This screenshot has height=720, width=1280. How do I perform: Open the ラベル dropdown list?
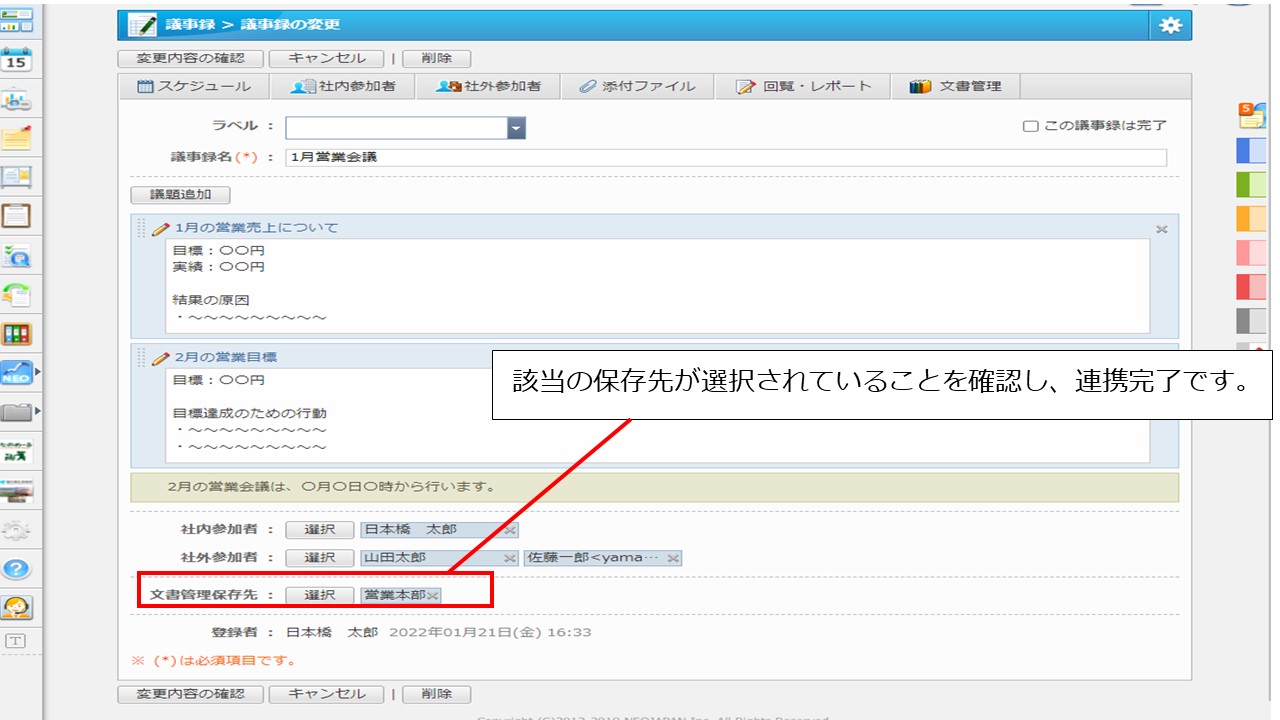[x=515, y=128]
